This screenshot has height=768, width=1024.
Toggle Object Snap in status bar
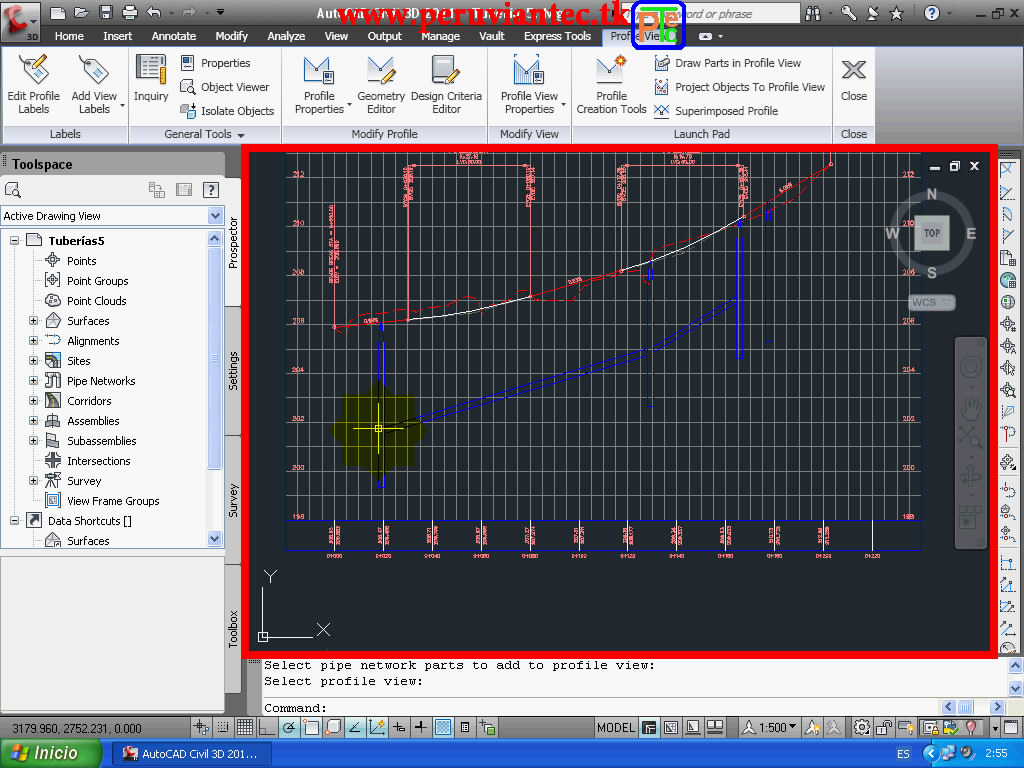[311, 727]
